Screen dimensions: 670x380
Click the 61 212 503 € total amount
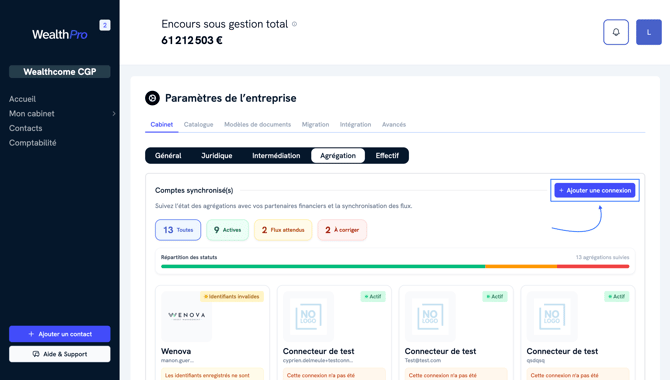192,40
